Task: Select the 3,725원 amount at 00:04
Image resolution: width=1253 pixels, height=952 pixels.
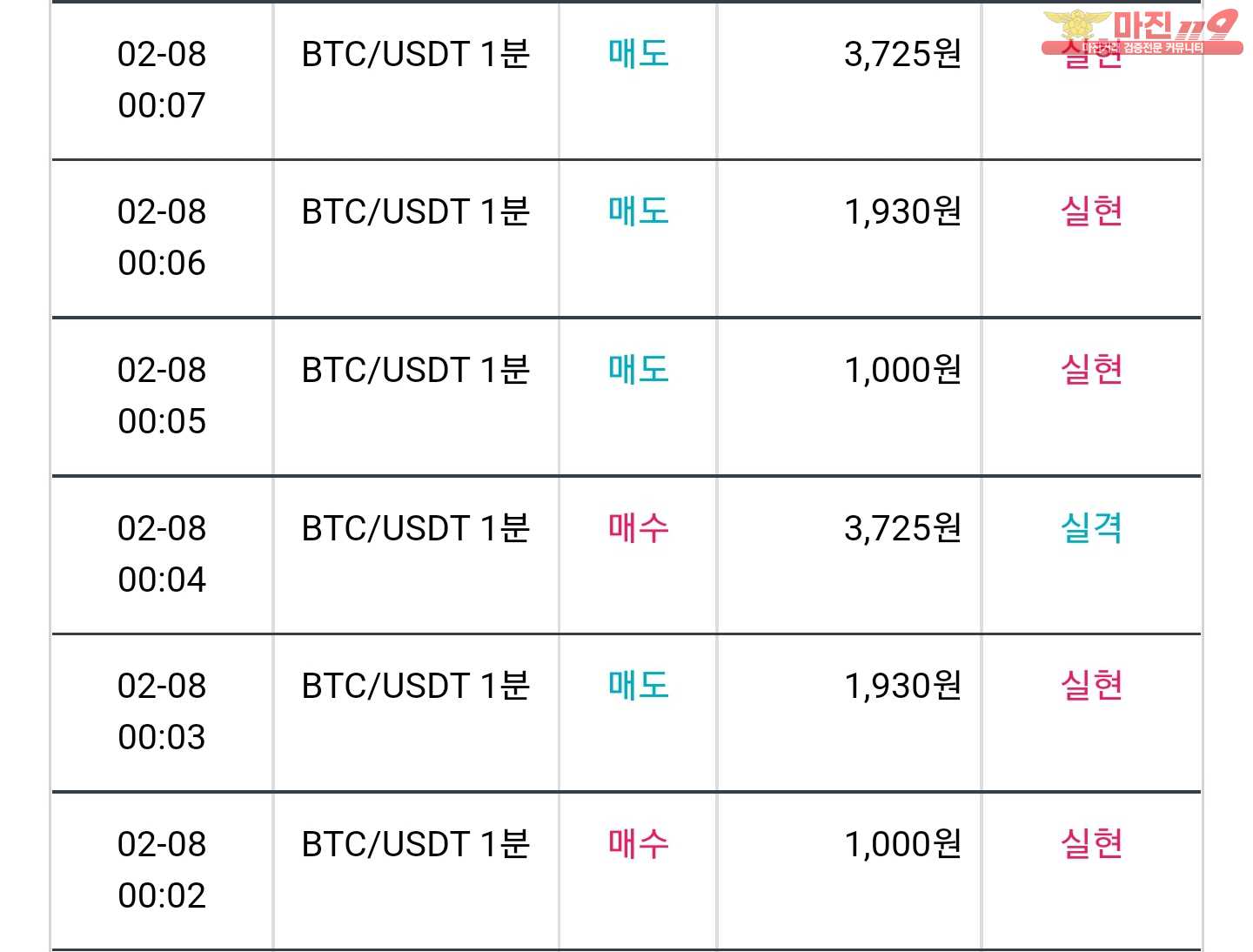Action: point(902,528)
